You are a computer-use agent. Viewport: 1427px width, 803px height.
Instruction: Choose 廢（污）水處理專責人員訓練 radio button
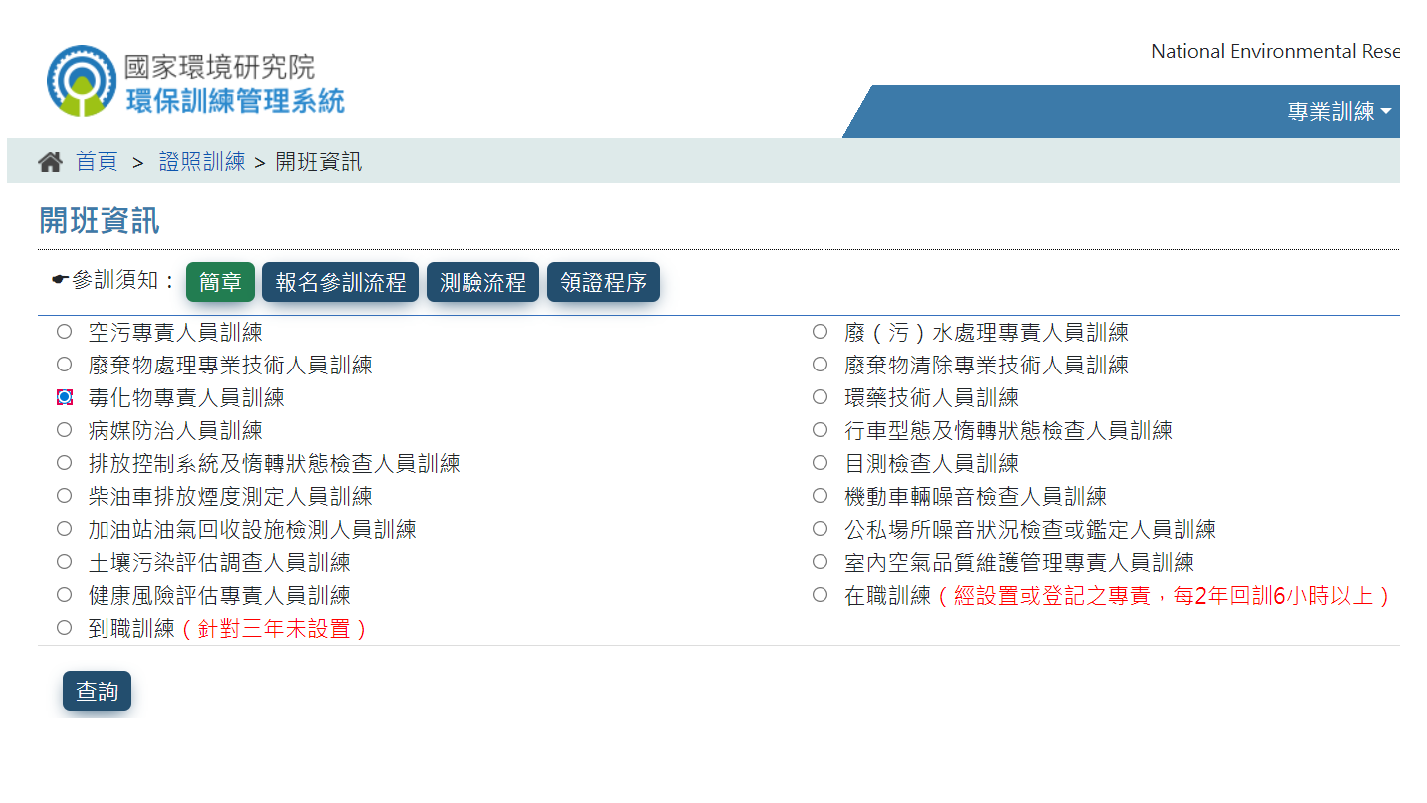(x=820, y=332)
